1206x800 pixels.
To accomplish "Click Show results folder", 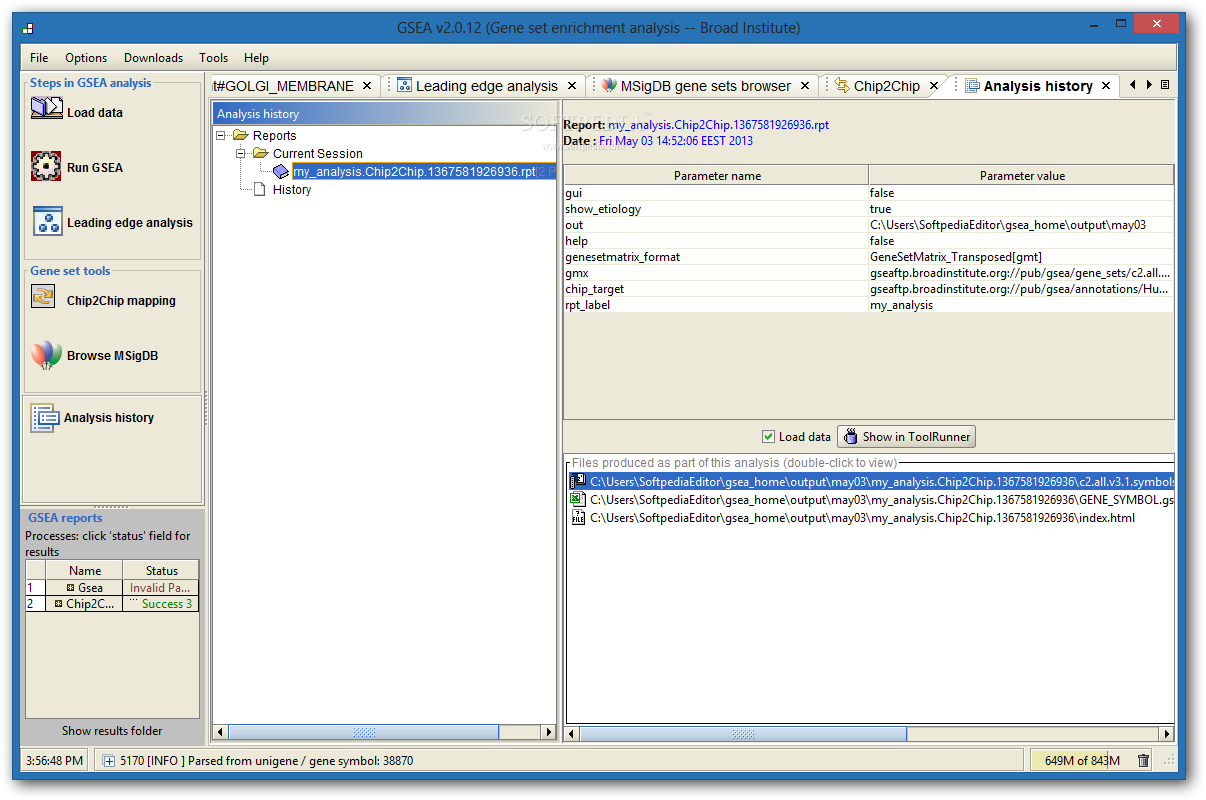I will click(112, 731).
